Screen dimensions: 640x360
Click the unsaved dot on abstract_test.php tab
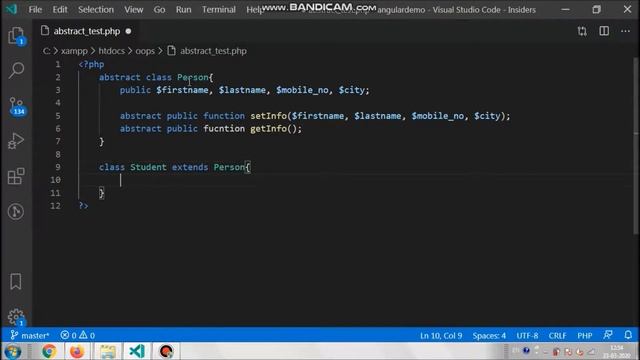point(129,31)
